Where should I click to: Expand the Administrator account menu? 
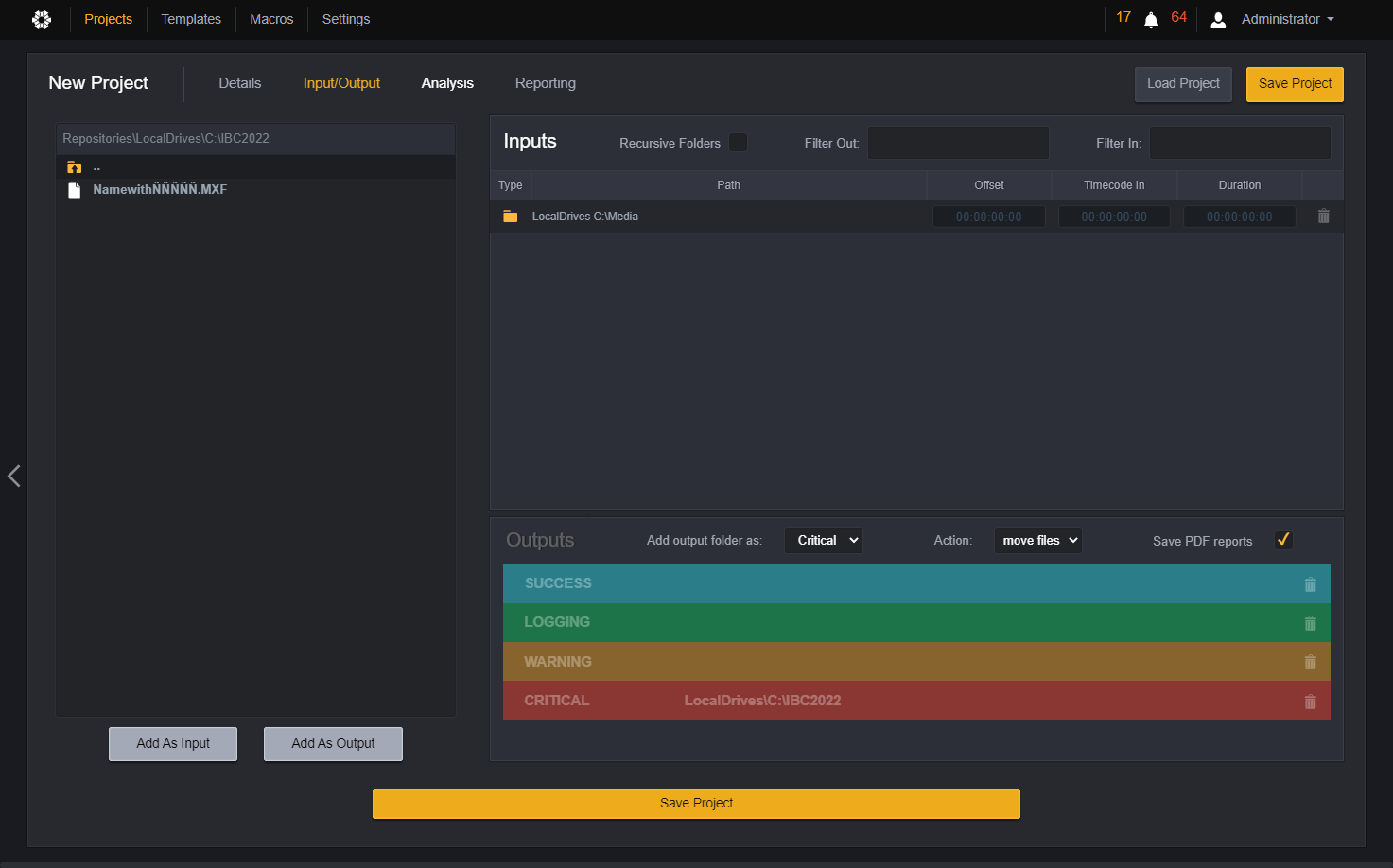(x=1288, y=19)
